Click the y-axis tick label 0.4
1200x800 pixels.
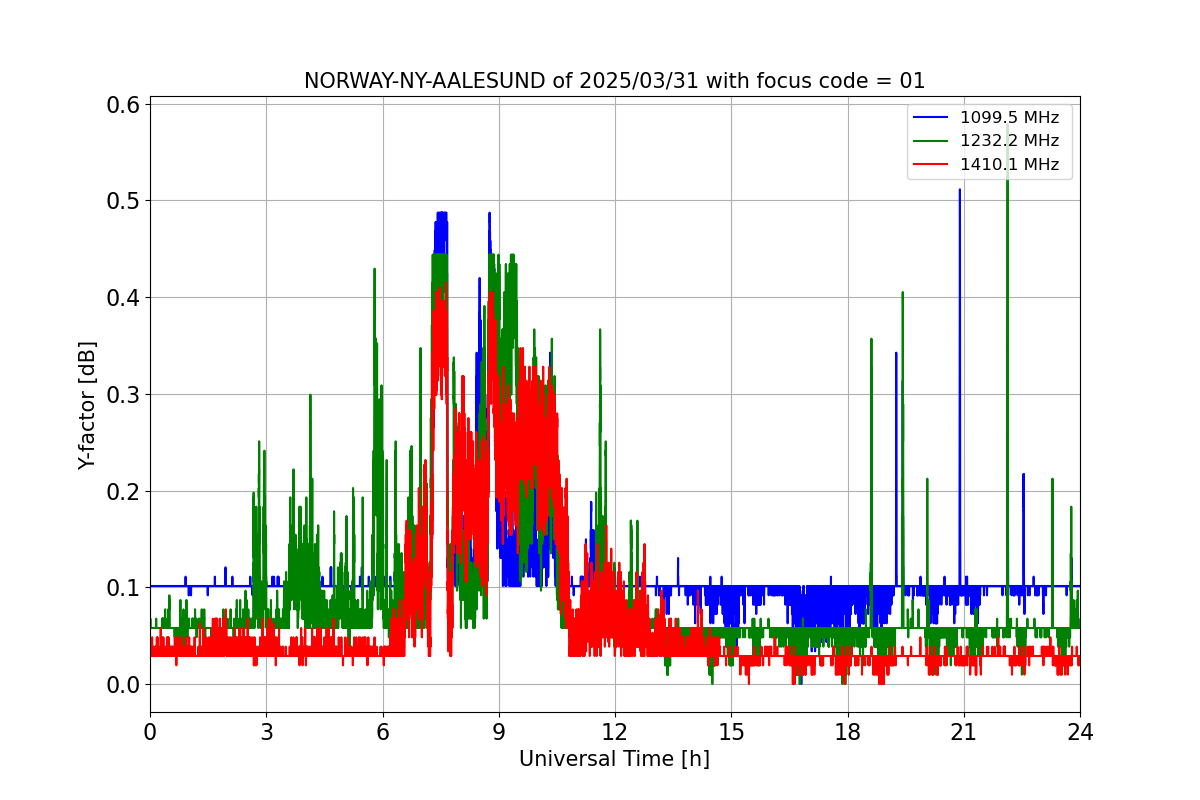(123, 298)
